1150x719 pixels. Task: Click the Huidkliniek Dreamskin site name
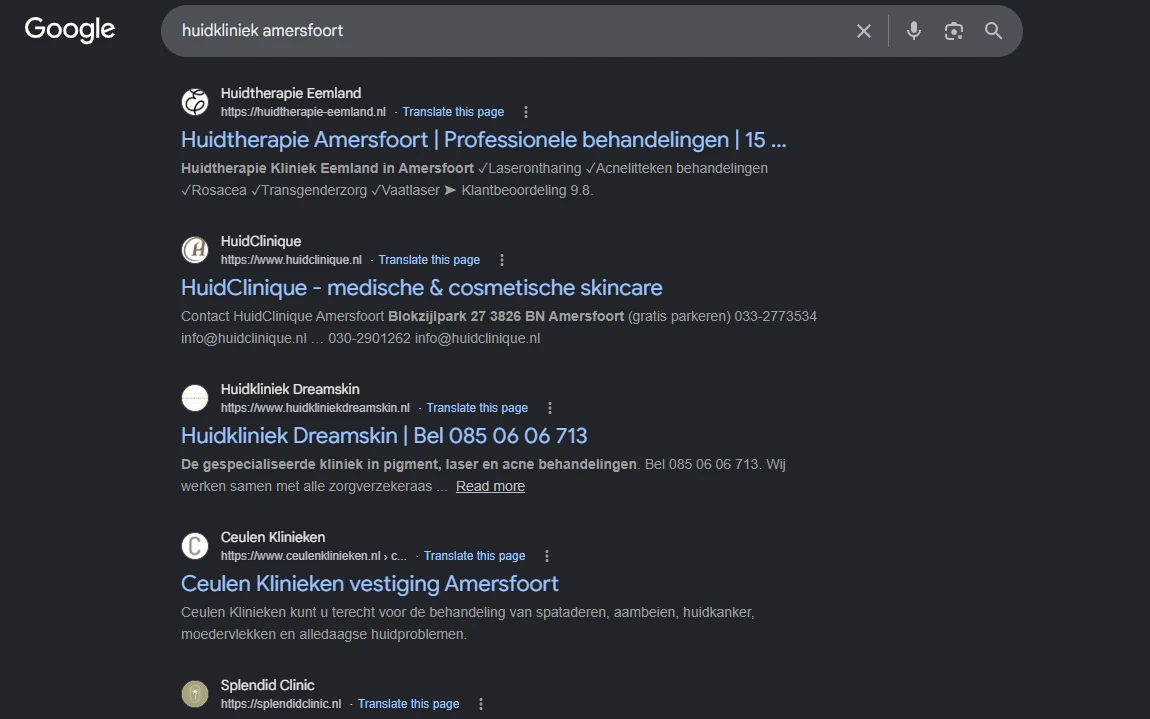[290, 390]
